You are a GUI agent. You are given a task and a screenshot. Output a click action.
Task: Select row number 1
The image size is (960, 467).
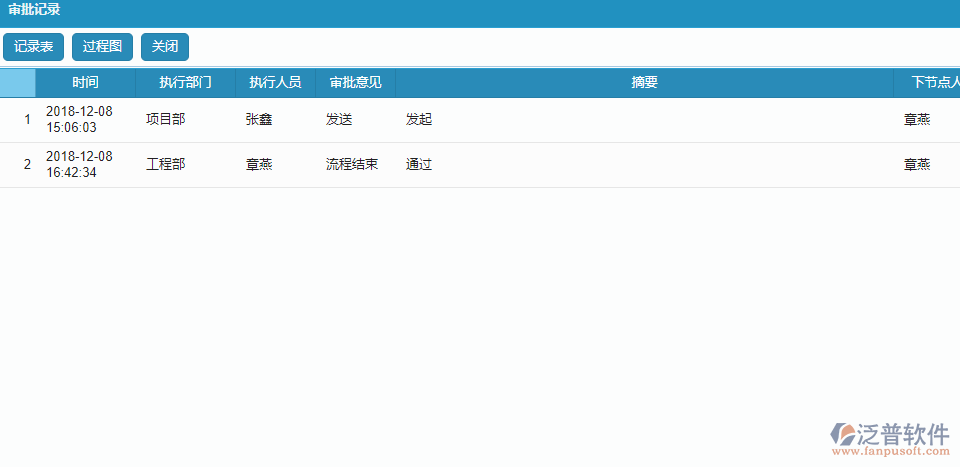point(27,120)
